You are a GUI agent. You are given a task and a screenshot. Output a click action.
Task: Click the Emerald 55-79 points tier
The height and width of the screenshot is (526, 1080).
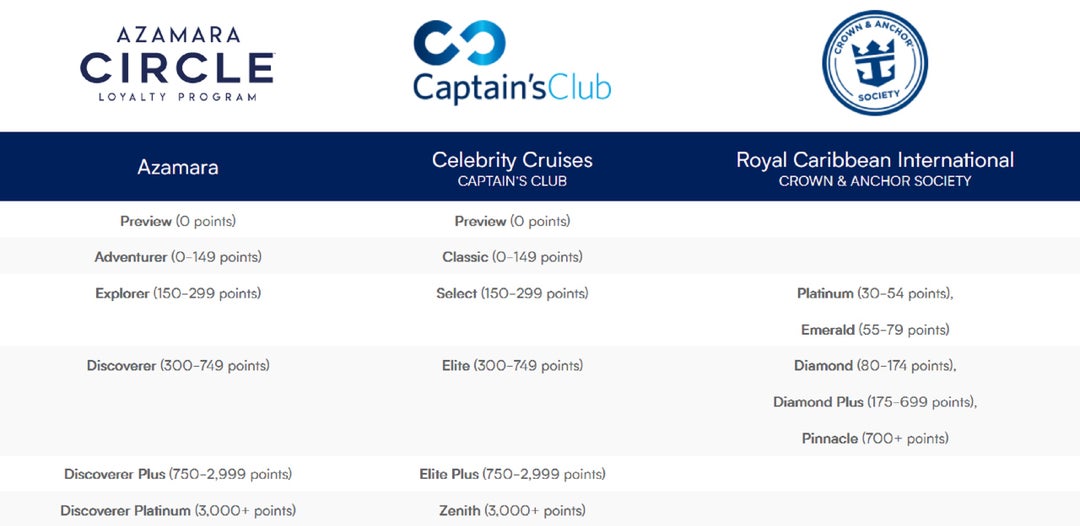pyautogui.click(x=875, y=330)
